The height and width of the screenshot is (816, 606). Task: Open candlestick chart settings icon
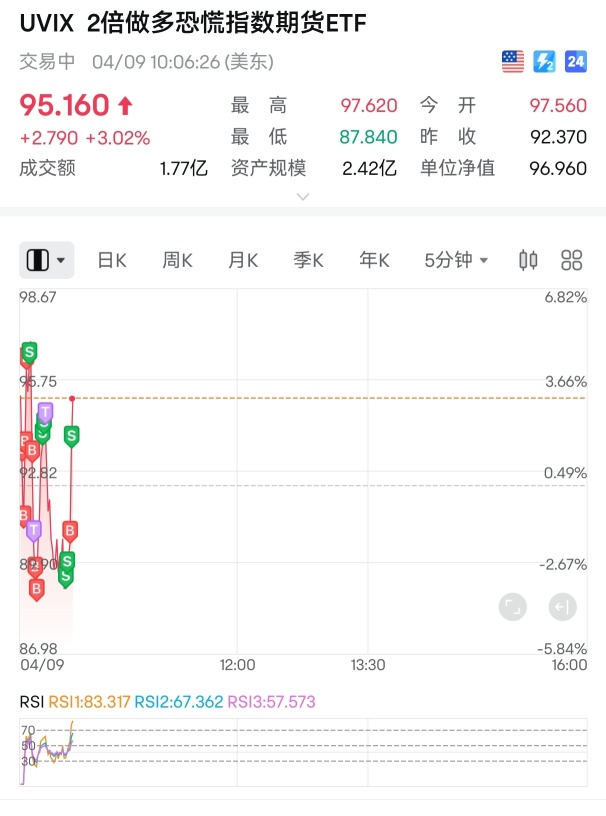(528, 260)
